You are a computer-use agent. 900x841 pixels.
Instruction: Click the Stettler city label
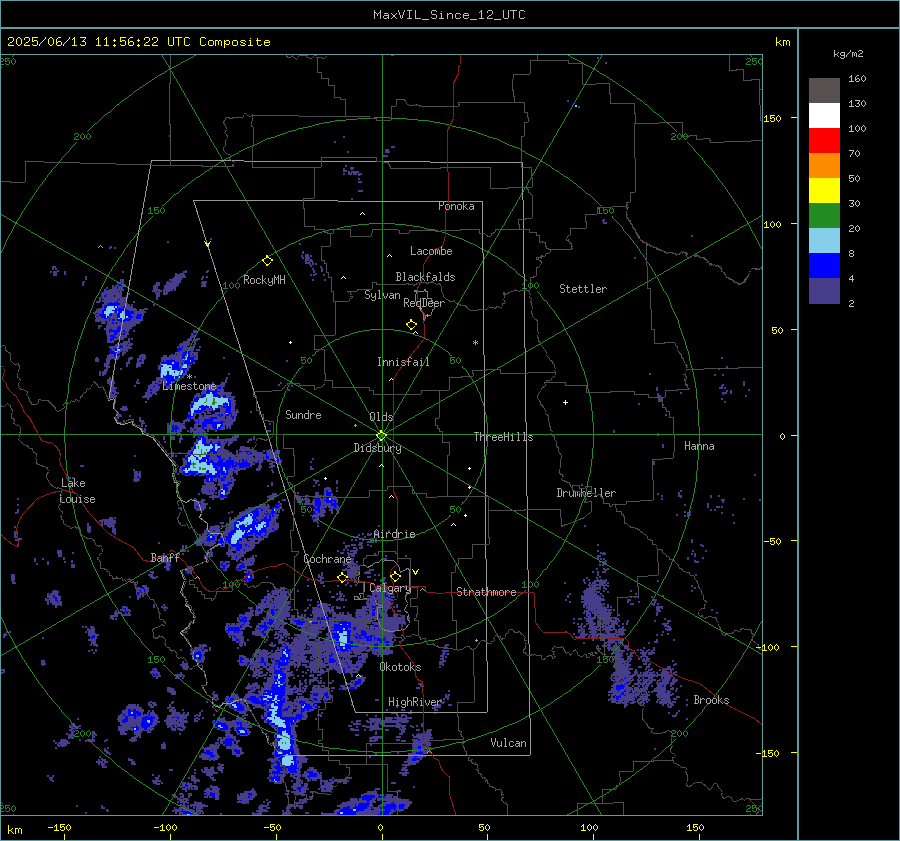point(583,289)
